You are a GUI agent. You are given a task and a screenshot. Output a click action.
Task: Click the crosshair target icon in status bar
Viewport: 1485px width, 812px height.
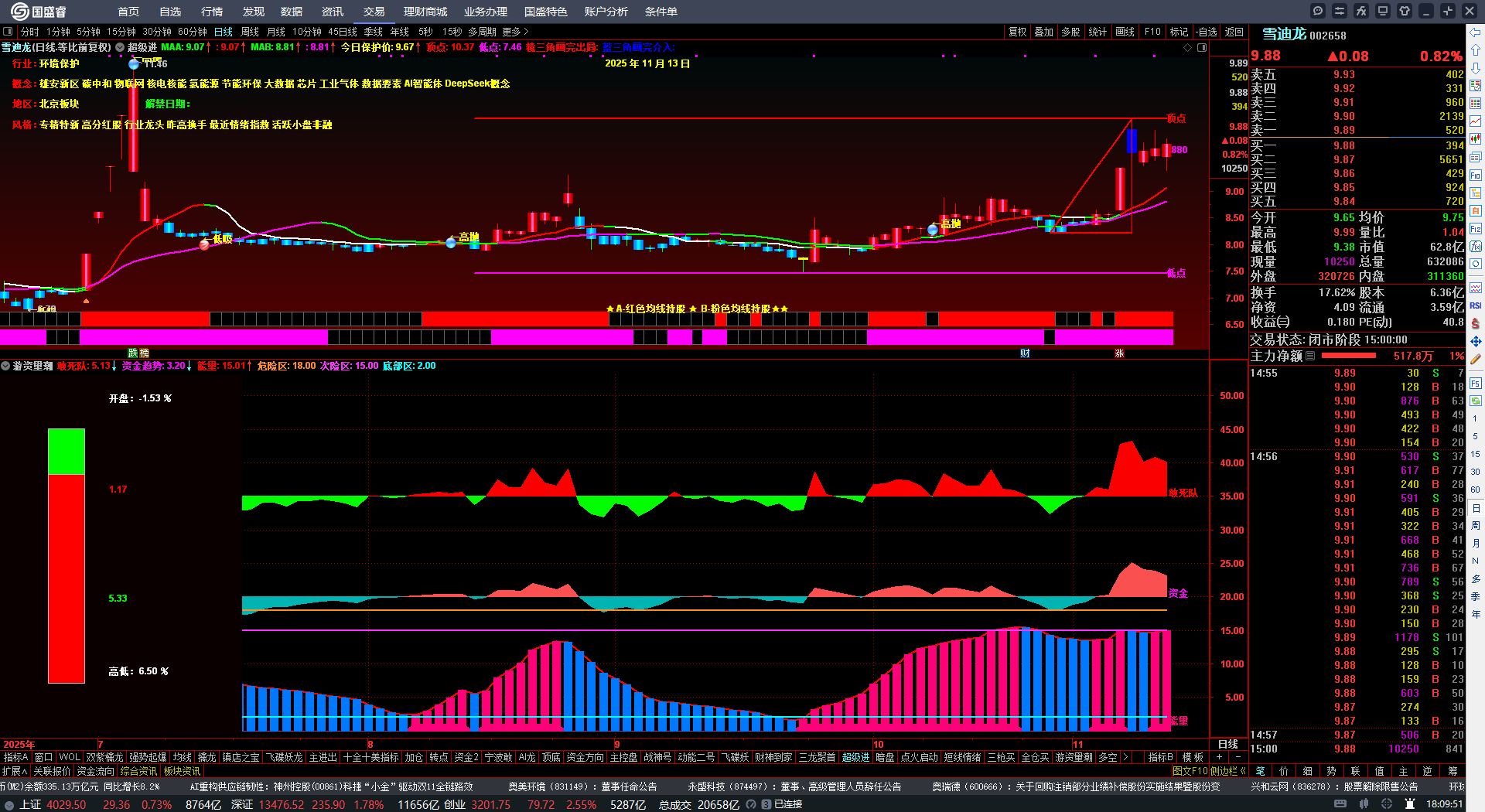1387,804
